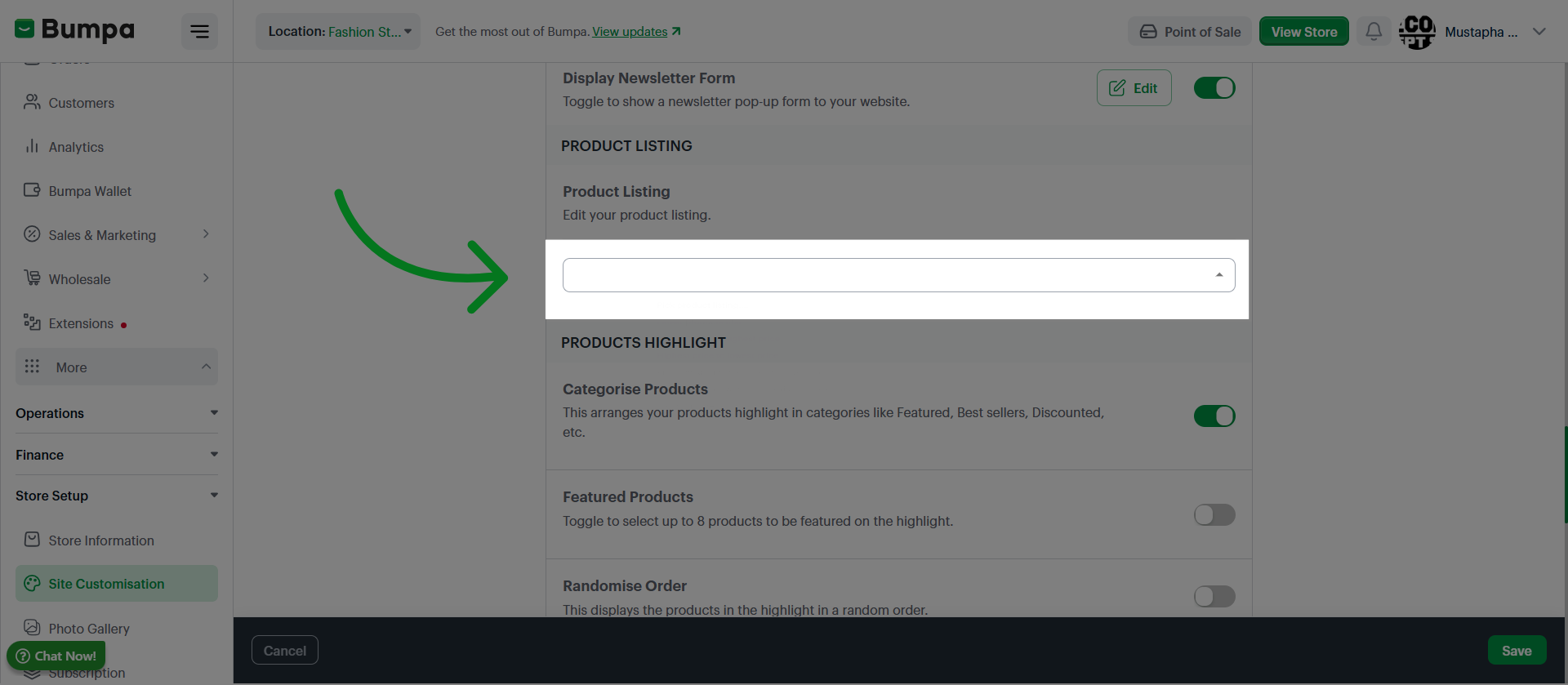Screen dimensions: 1568x685
Task: Click the View Store button
Action: 1303,32
